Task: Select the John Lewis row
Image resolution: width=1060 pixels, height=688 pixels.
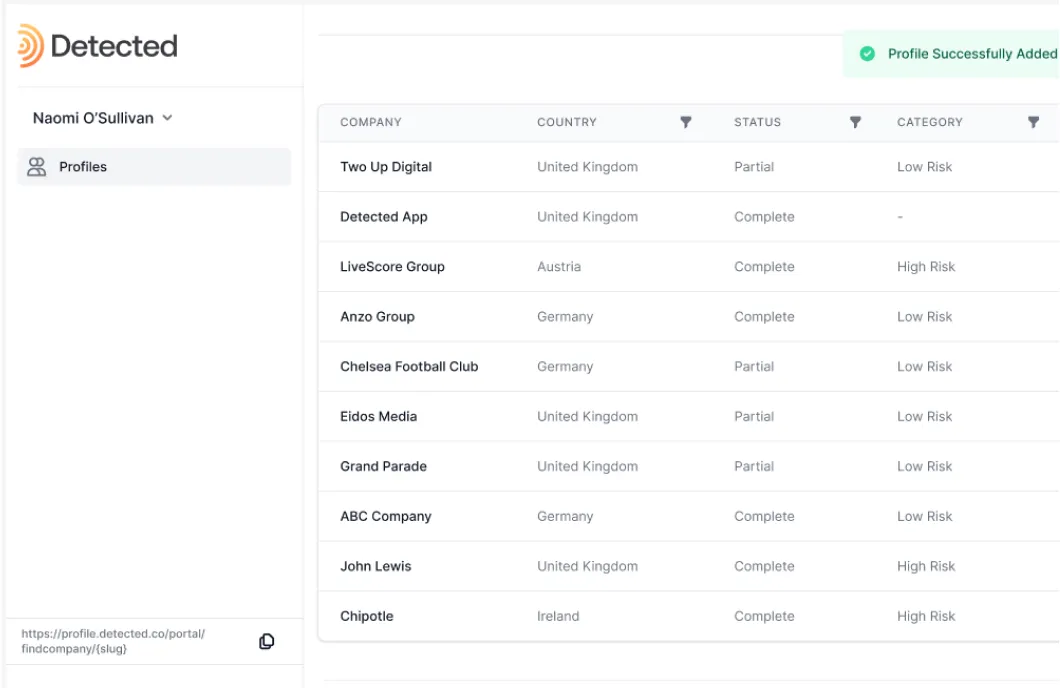Action: point(689,566)
